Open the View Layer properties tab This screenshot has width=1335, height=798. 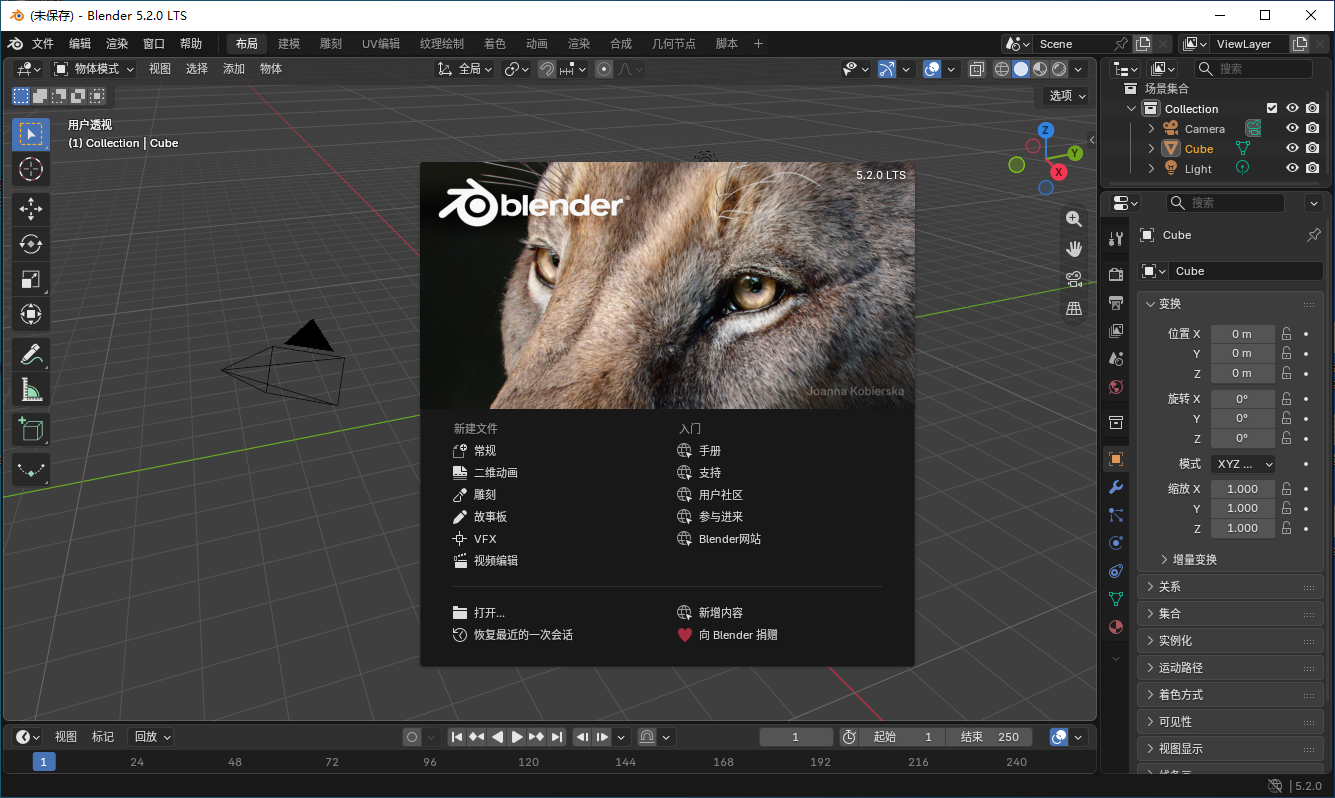pos(1117,330)
